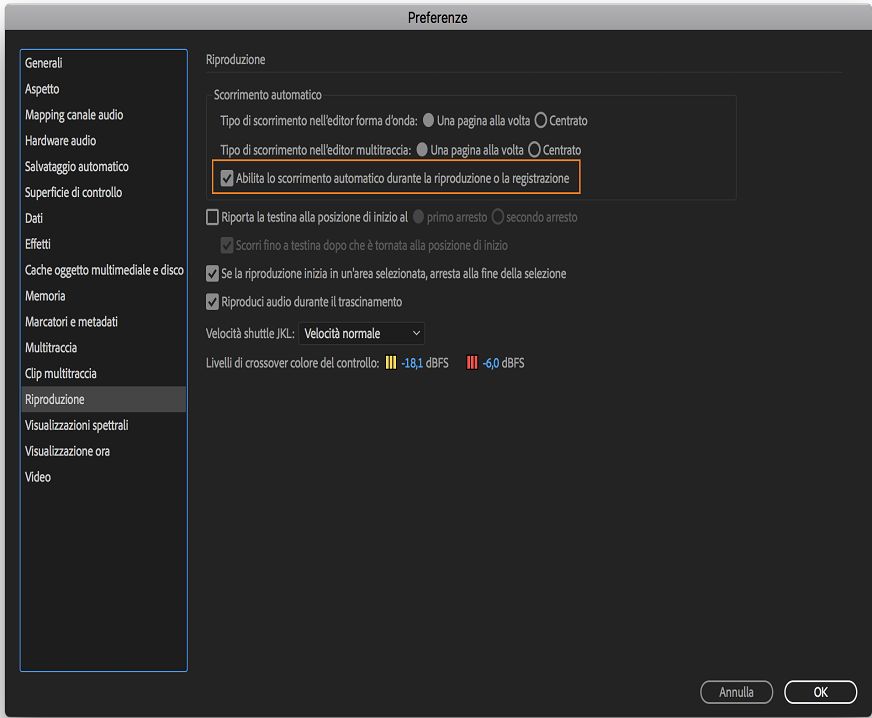Image resolution: width=872 pixels, height=718 pixels.
Task: Disable automatic scrolling during playback checkbox
Action: click(x=228, y=179)
